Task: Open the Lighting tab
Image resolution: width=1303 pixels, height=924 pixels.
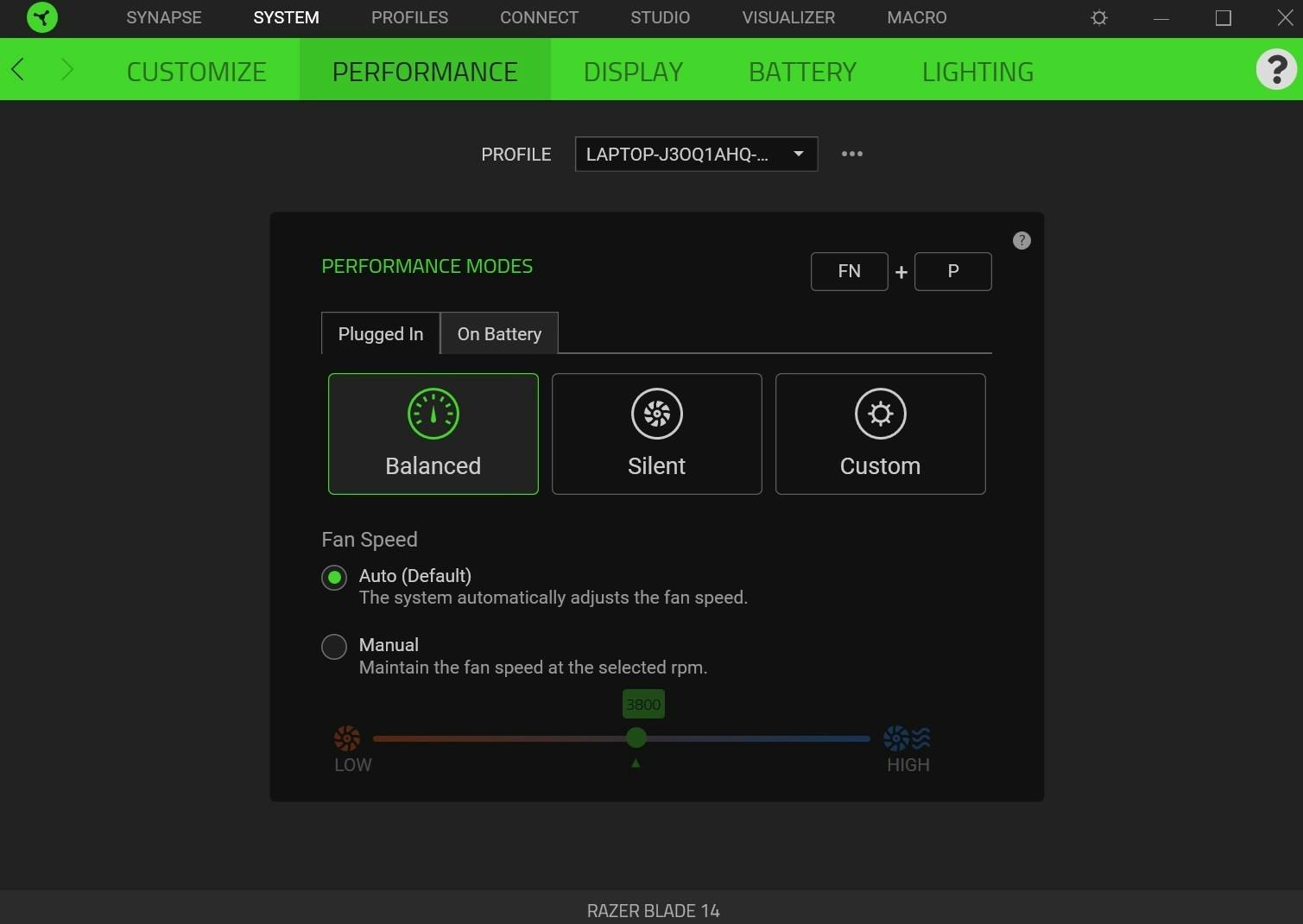Action: pyautogui.click(x=978, y=71)
